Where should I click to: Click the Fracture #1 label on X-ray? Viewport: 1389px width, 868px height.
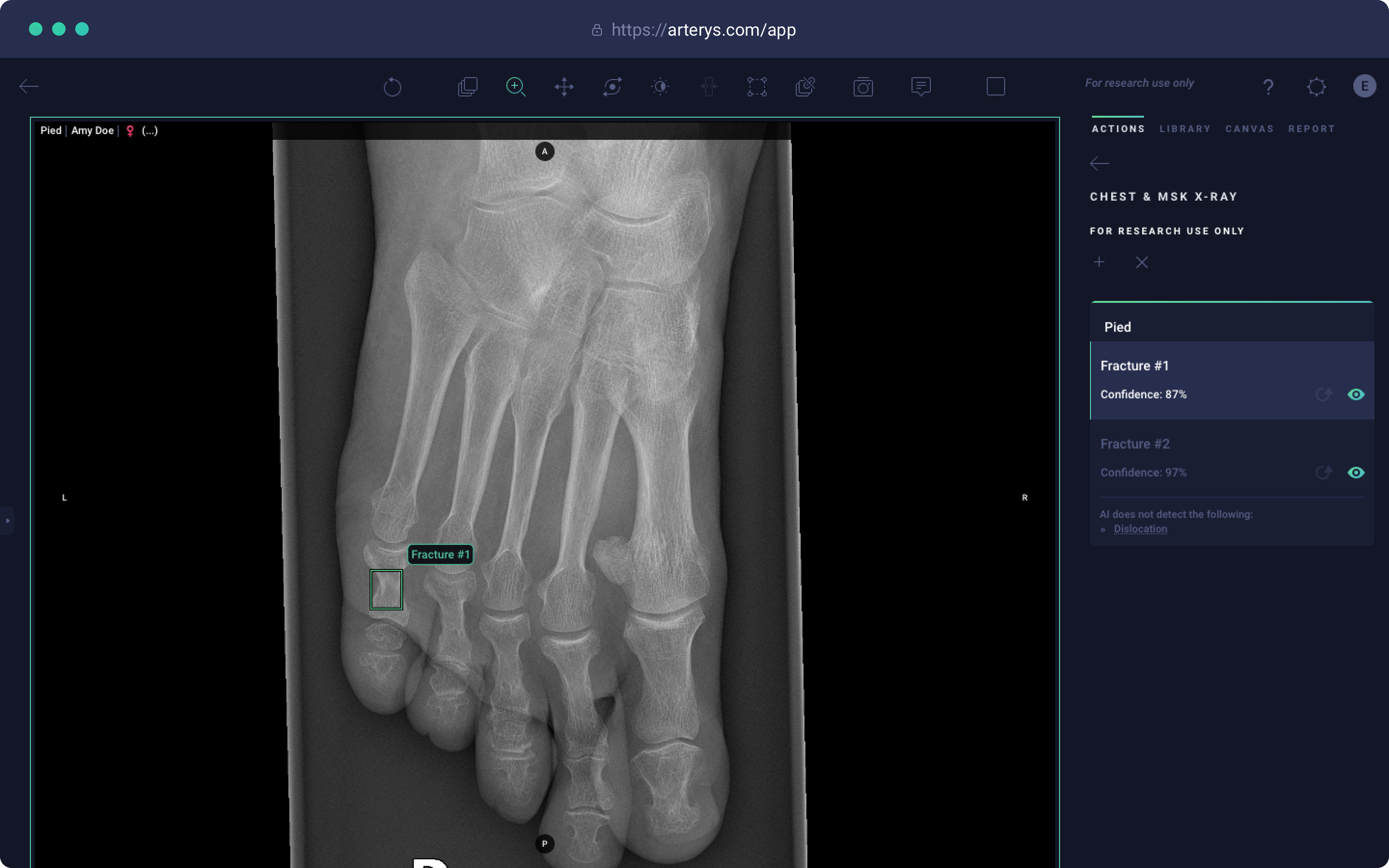coord(440,555)
